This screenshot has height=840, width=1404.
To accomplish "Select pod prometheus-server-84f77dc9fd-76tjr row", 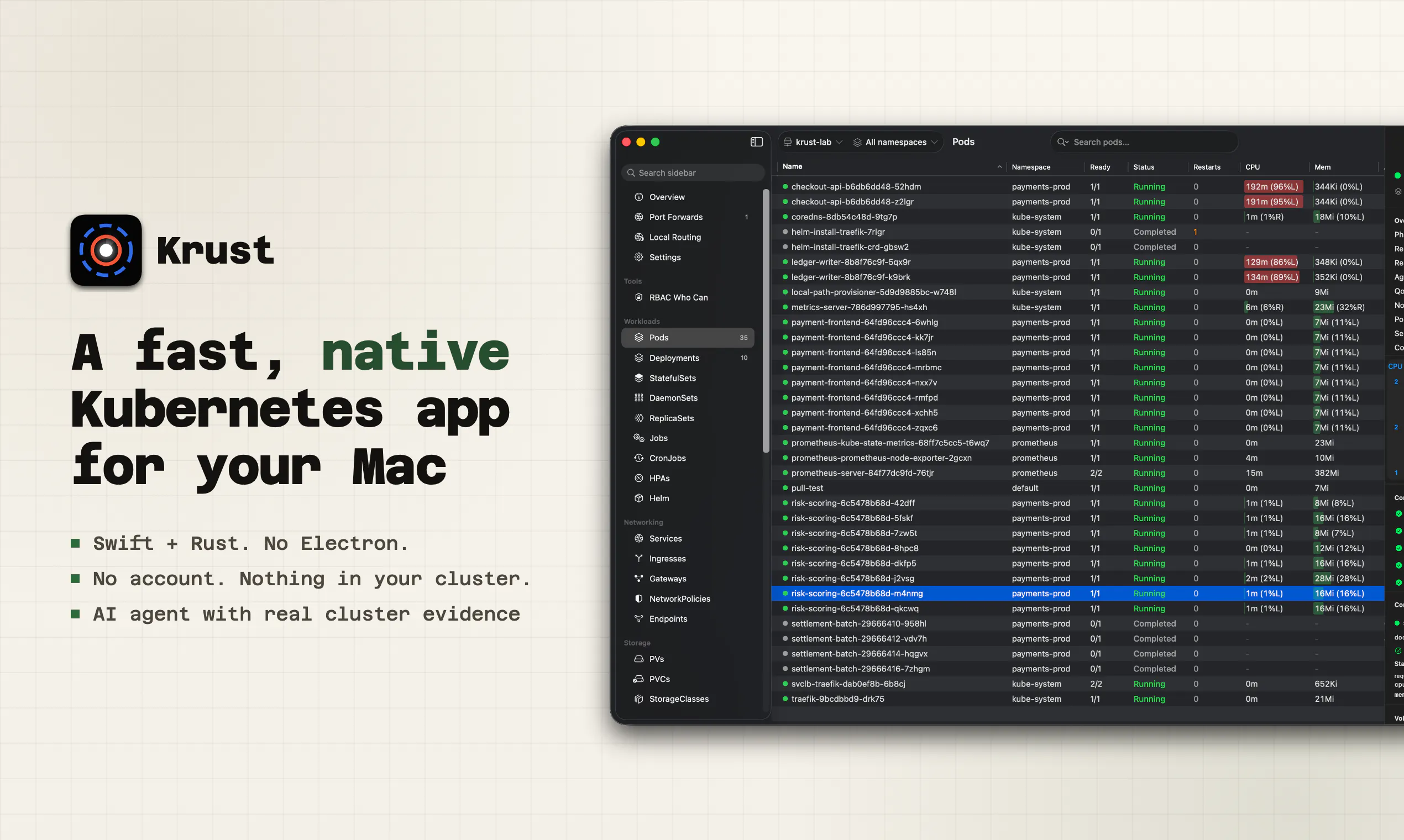I will [x=1078, y=473].
